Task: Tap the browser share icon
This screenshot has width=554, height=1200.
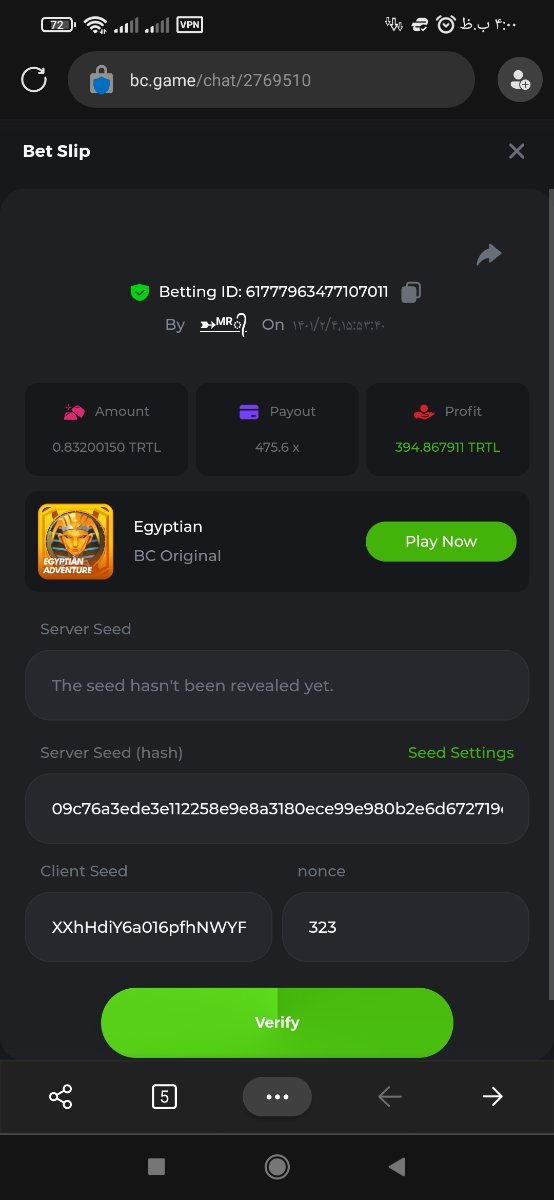Action: [61, 1097]
